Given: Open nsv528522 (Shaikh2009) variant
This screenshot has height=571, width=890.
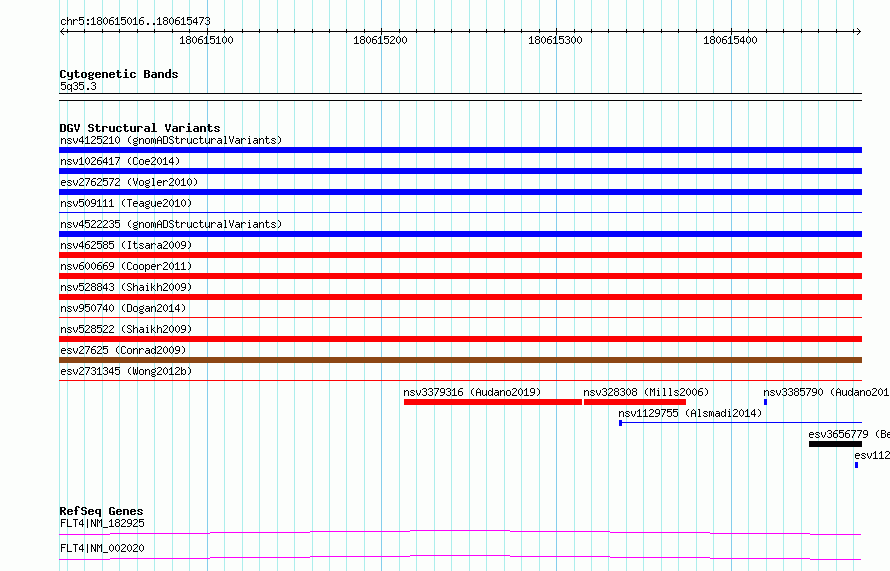Looking at the screenshot, I should [x=126, y=329].
